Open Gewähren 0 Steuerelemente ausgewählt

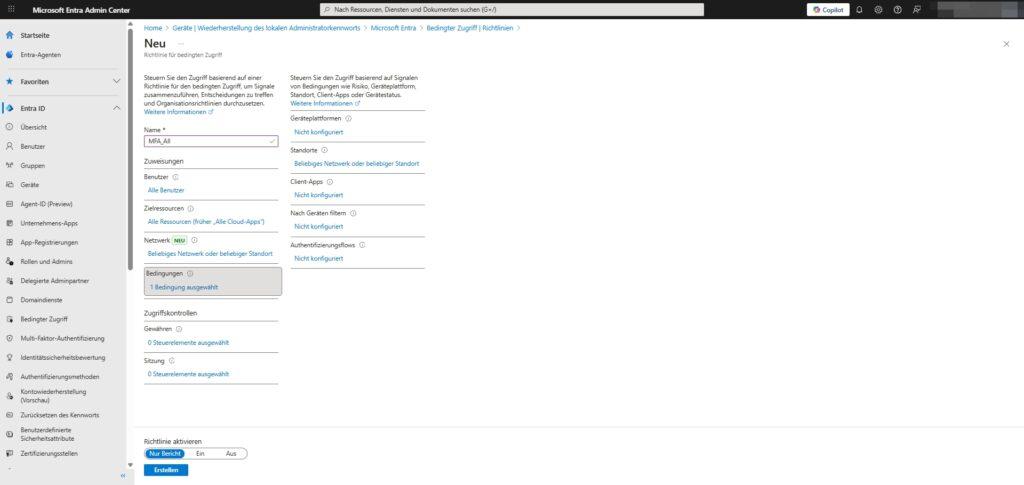188,343
